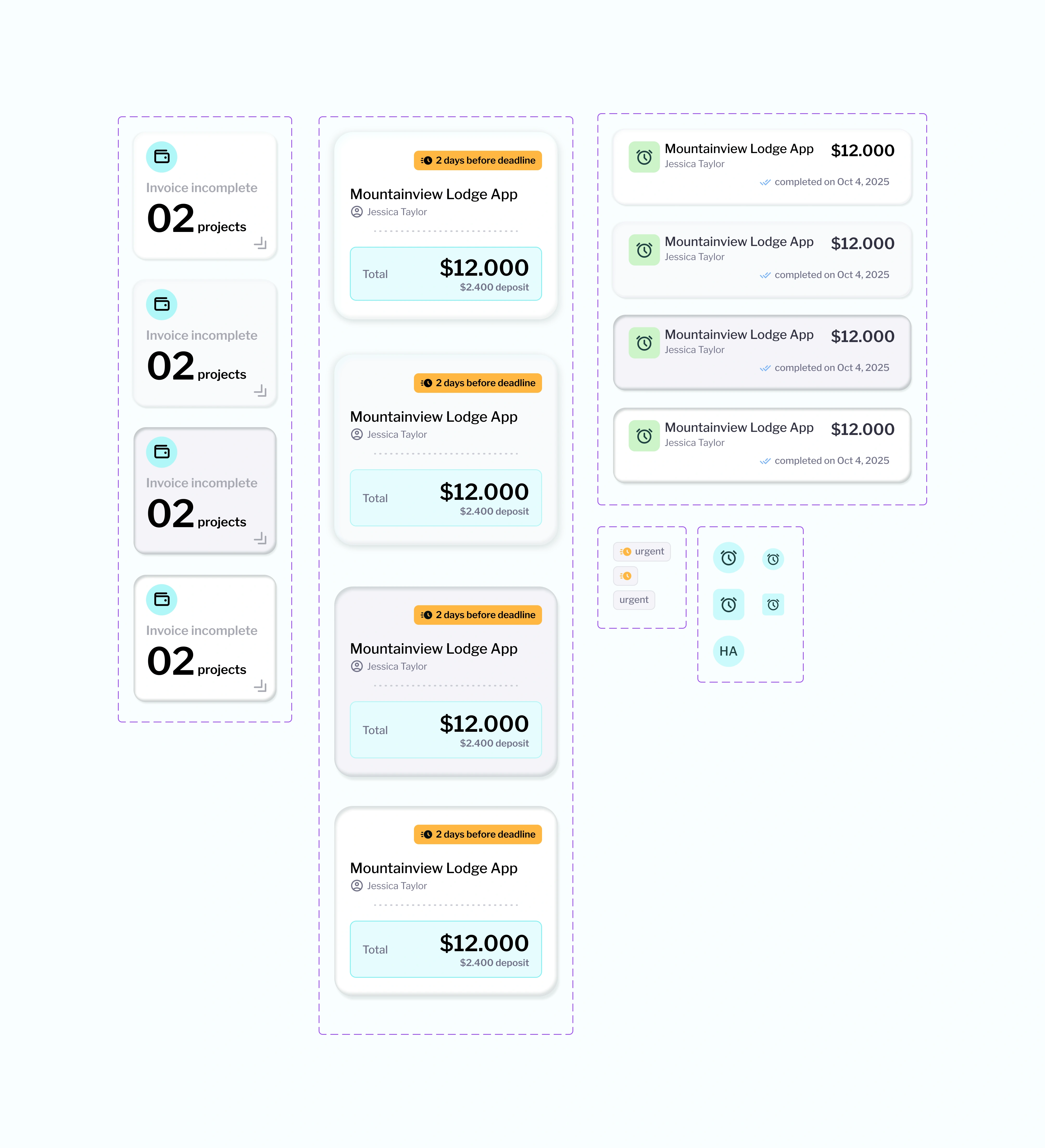
Task: Click the HA avatar circle
Action: pos(728,651)
